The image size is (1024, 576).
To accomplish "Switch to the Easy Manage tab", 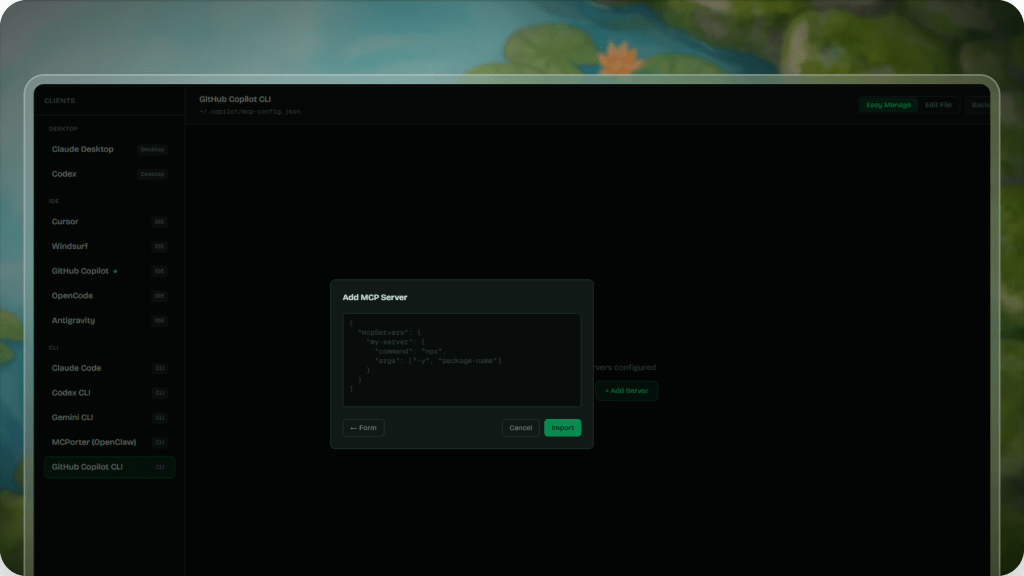I will 888,105.
